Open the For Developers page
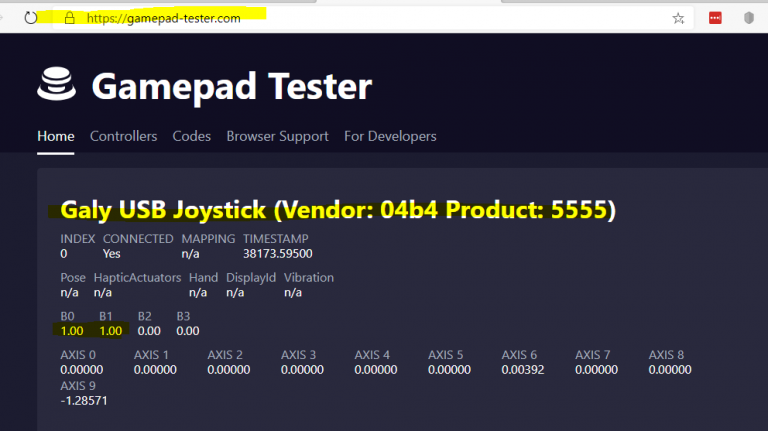 390,136
